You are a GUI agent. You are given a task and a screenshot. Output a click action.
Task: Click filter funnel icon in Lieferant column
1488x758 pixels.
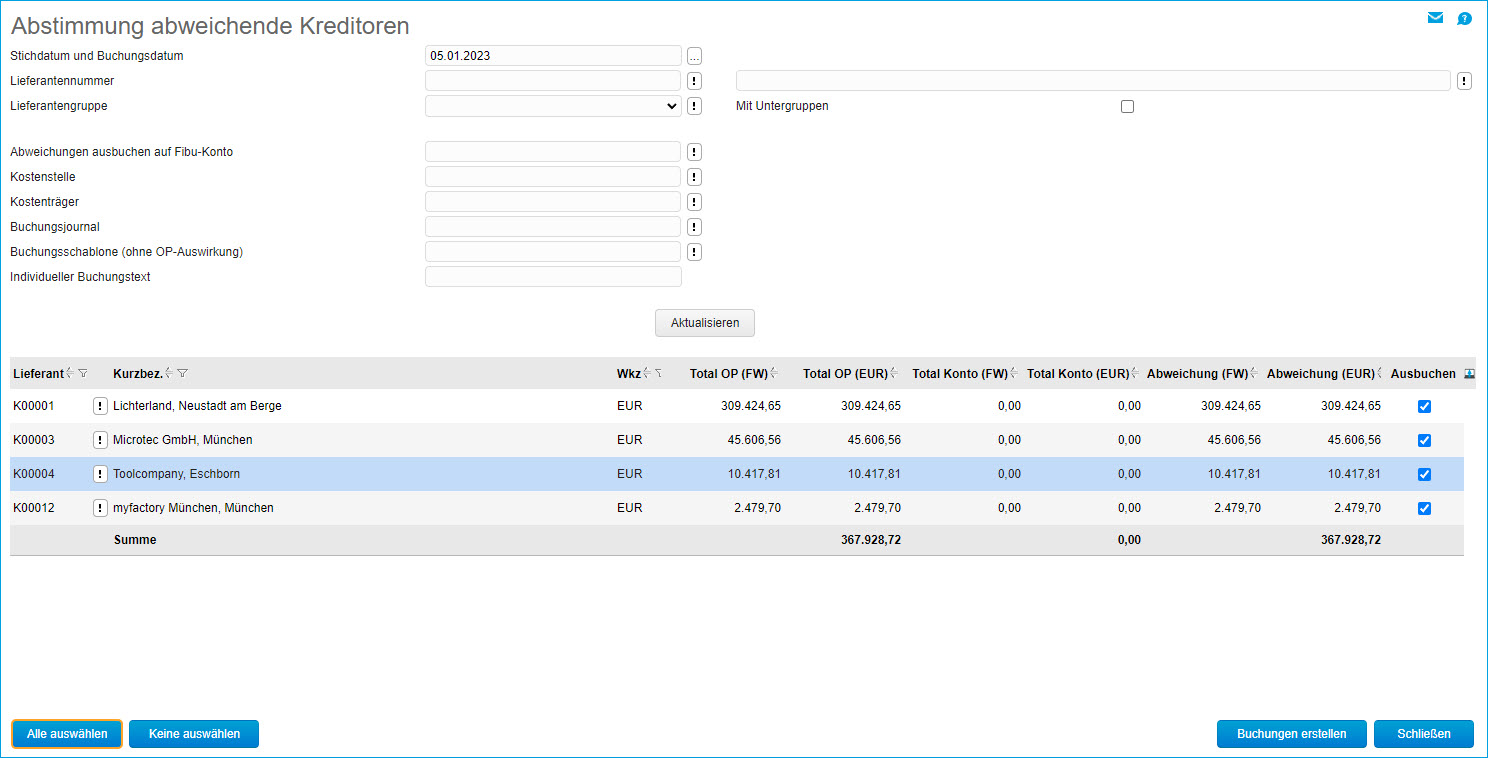(x=83, y=374)
